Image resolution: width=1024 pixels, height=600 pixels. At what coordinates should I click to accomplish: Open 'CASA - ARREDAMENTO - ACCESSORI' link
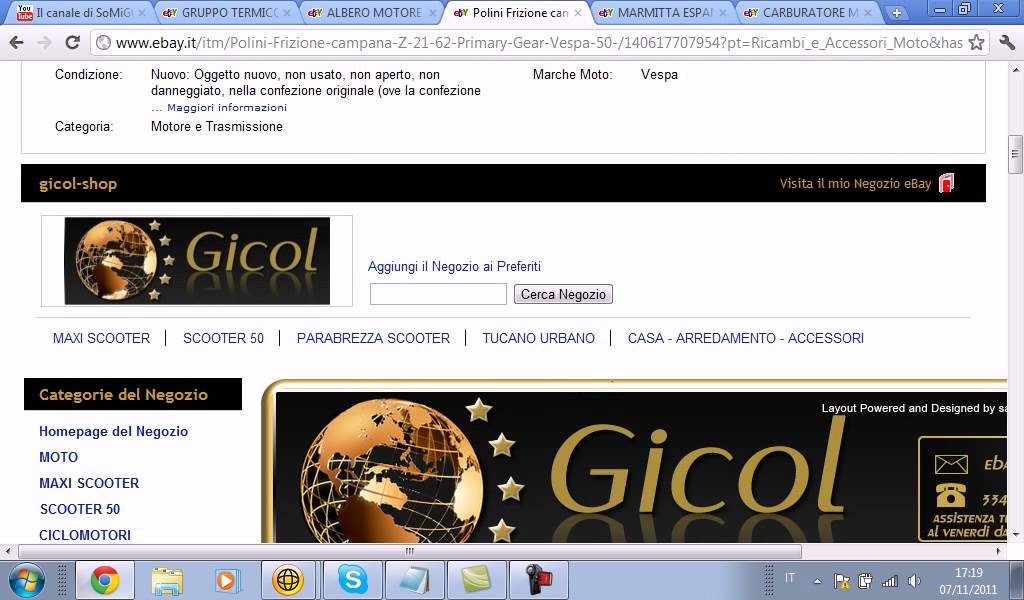pyautogui.click(x=746, y=338)
